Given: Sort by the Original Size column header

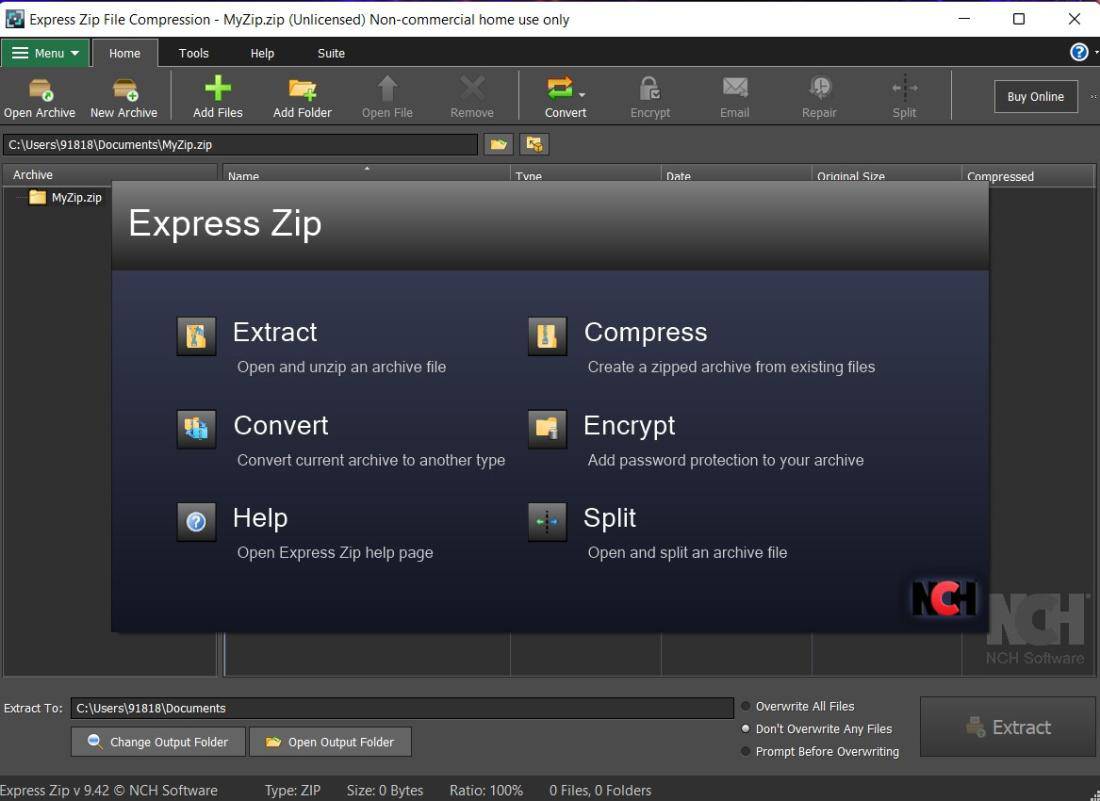Looking at the screenshot, I should (886, 175).
